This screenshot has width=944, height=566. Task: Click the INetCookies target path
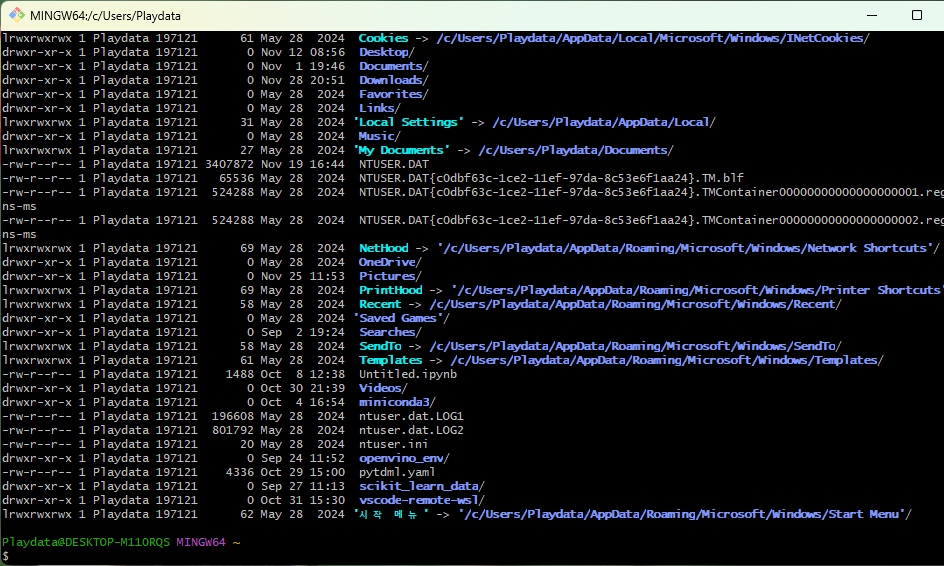(653, 38)
